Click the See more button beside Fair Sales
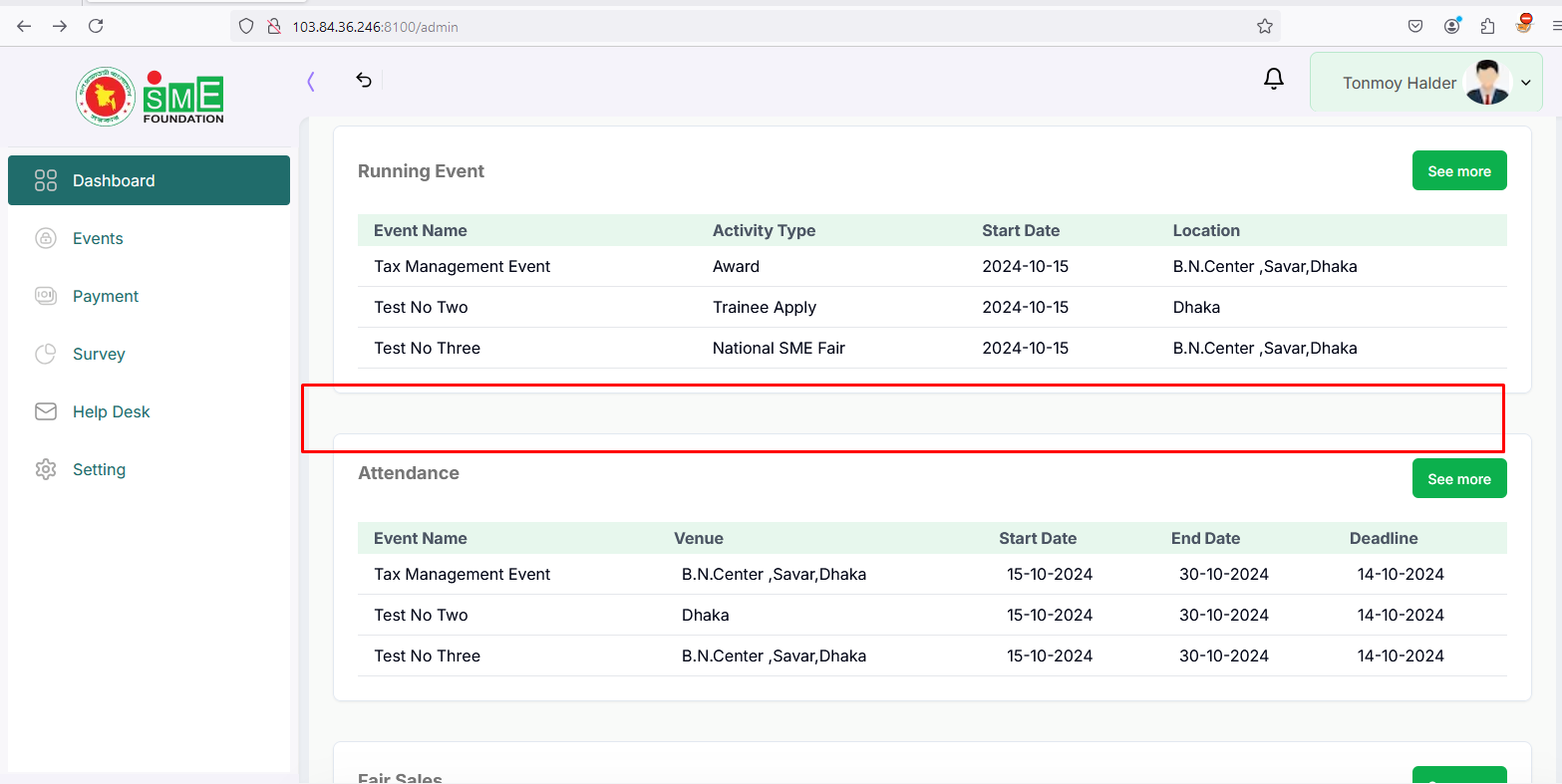 pos(1459,775)
